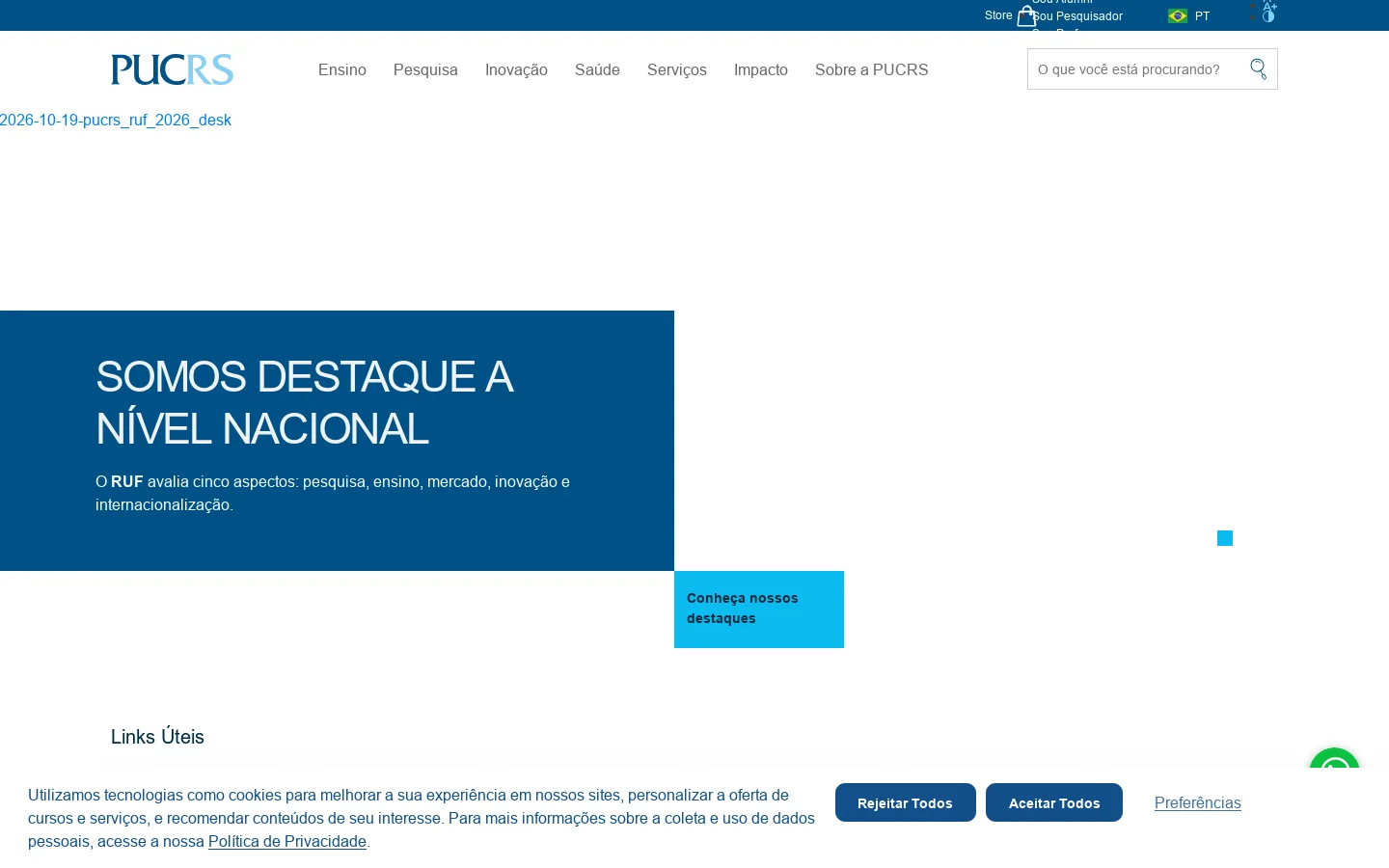The height and width of the screenshot is (868, 1389).
Task: Open the Pesquisa menu
Action: [x=425, y=69]
